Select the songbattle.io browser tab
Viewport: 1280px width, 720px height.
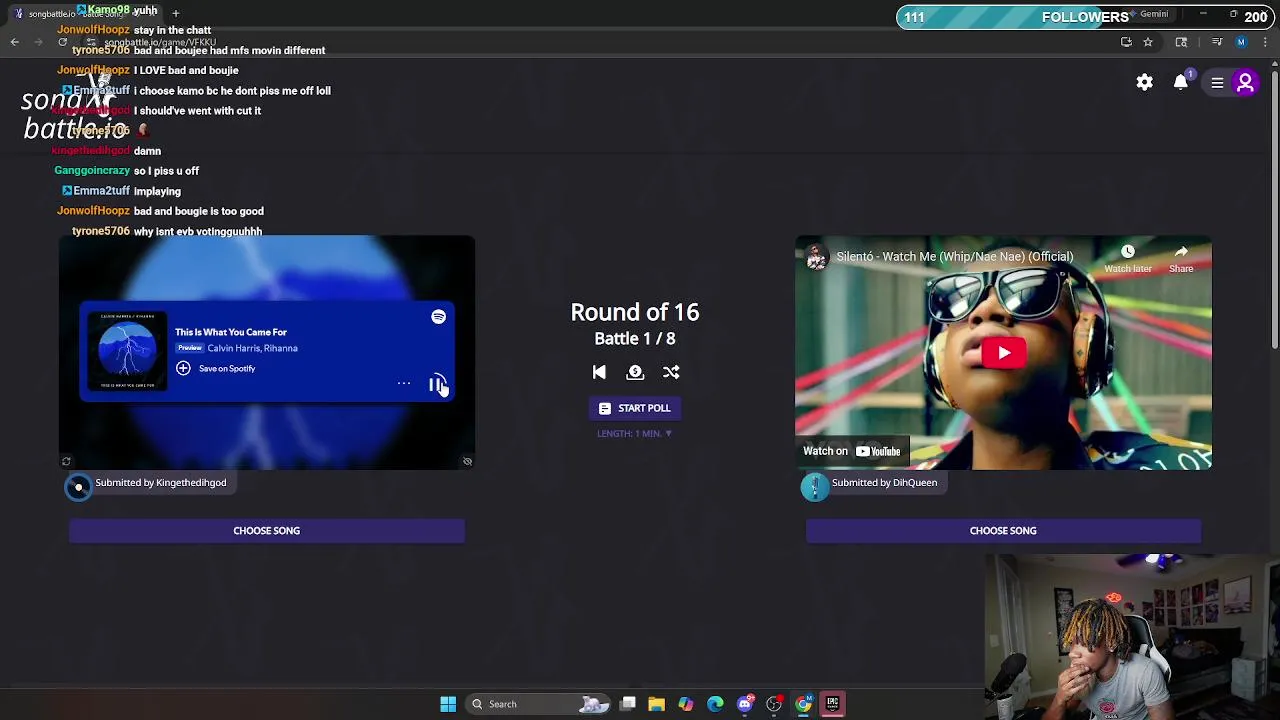click(84, 13)
